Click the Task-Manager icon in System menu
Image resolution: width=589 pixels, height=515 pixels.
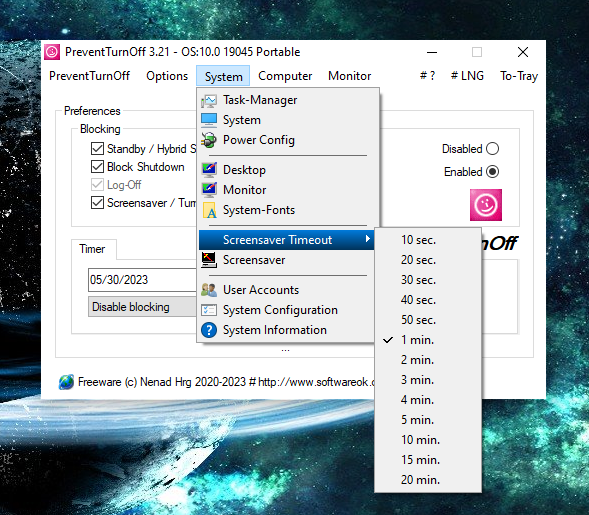(209, 100)
